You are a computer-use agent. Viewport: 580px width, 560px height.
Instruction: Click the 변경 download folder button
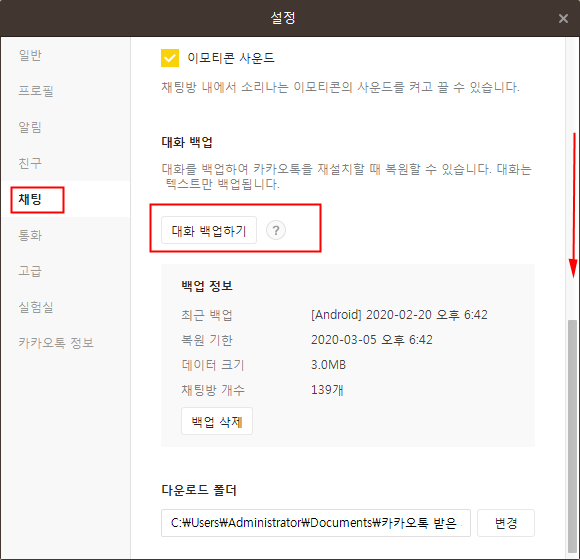click(506, 523)
